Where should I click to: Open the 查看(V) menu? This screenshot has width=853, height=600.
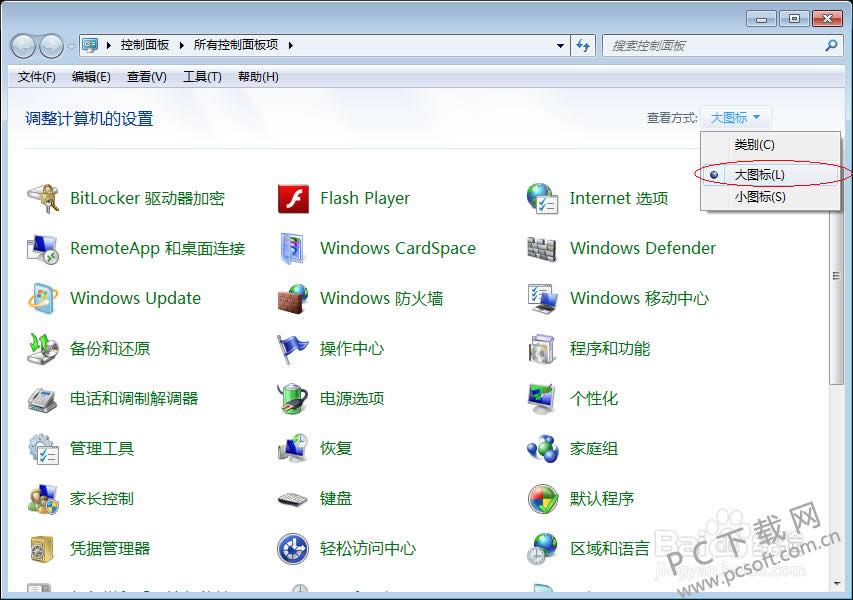pyautogui.click(x=145, y=76)
